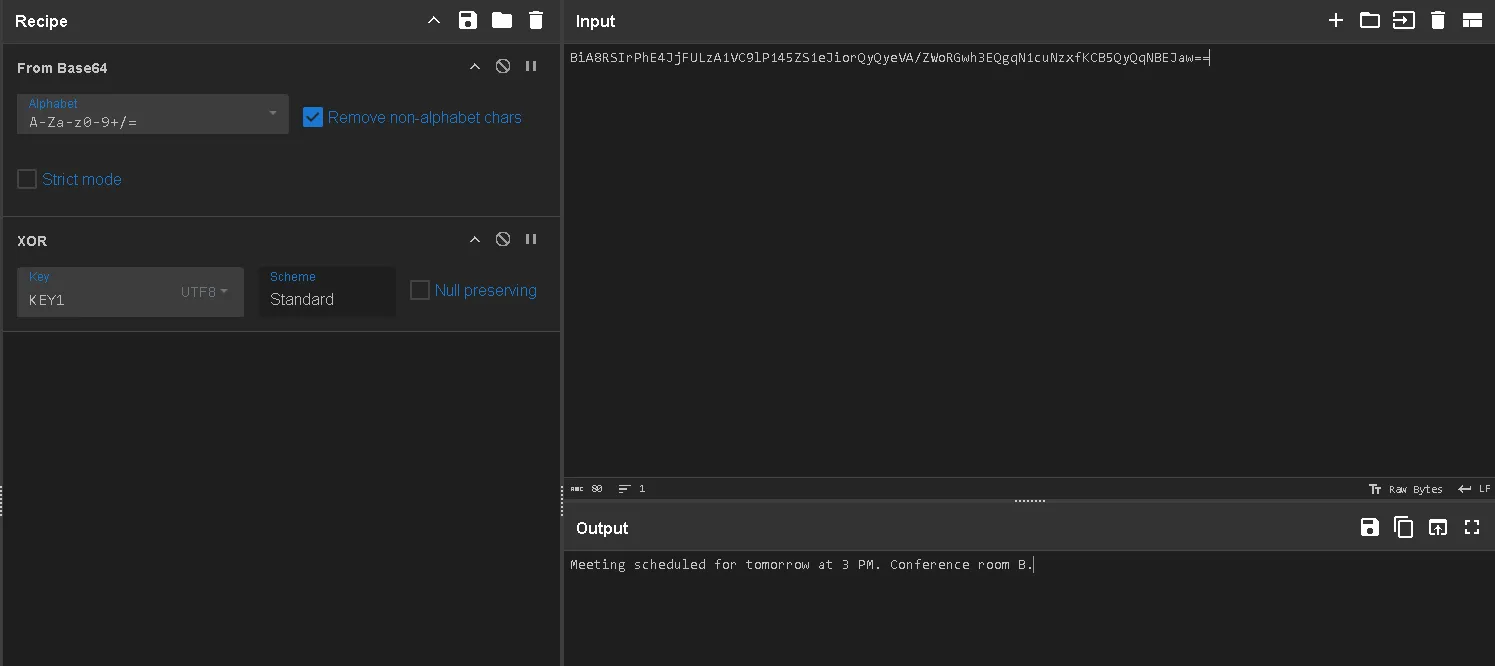Collapse the From Base64 operation
Viewport: 1495px width, 666px height.
(x=475, y=66)
